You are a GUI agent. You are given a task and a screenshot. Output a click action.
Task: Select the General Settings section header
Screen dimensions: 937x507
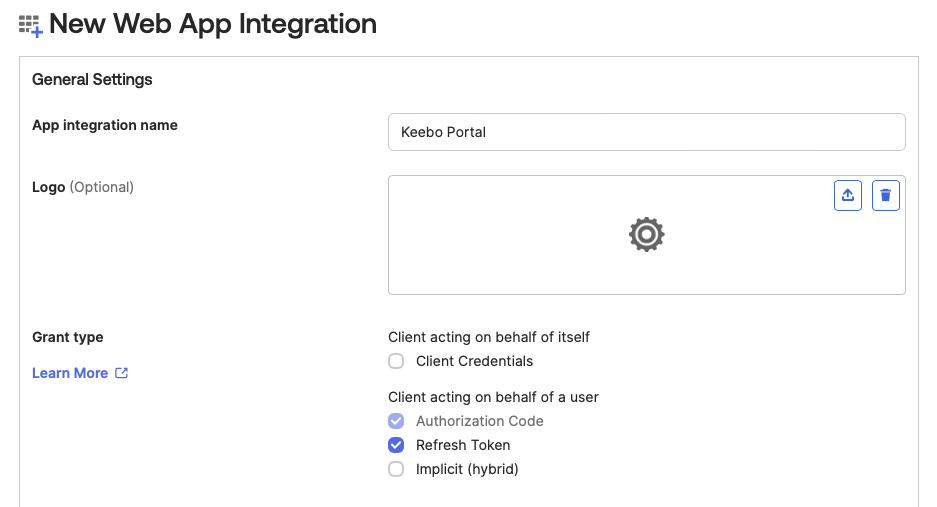click(92, 79)
